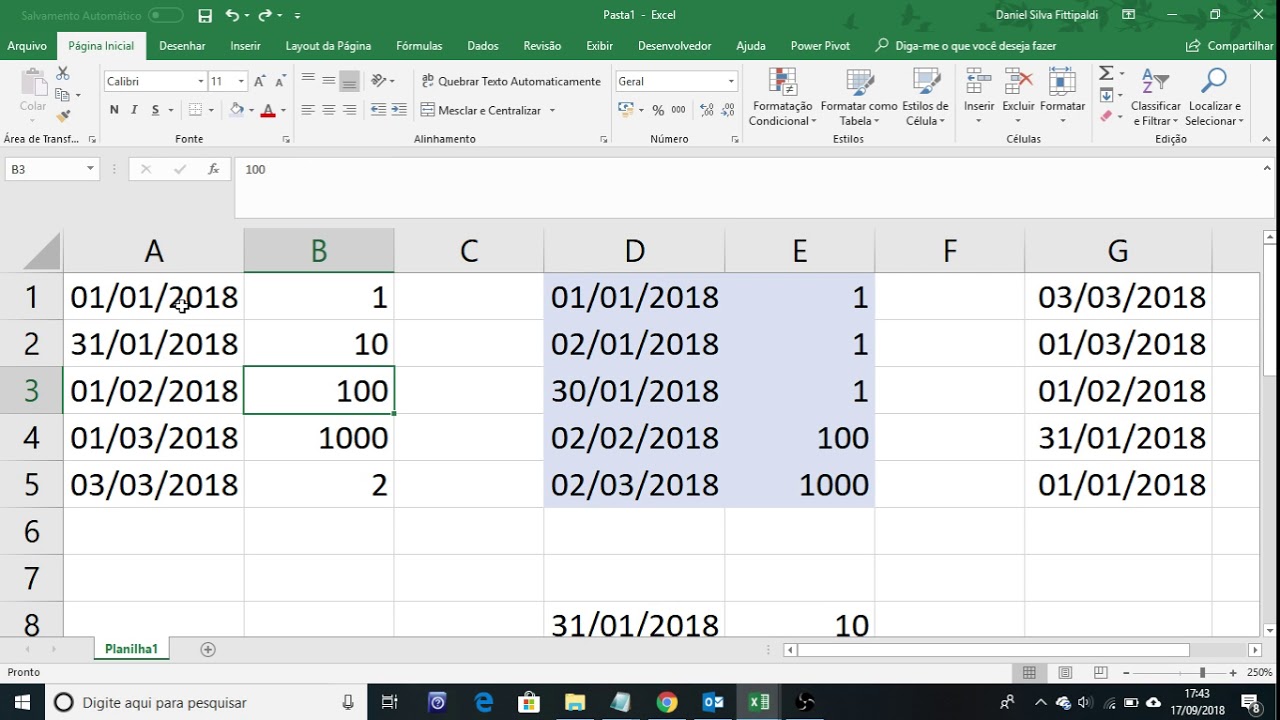Viewport: 1280px width, 720px height.
Task: Click Formatar cells button
Action: coord(1062,98)
